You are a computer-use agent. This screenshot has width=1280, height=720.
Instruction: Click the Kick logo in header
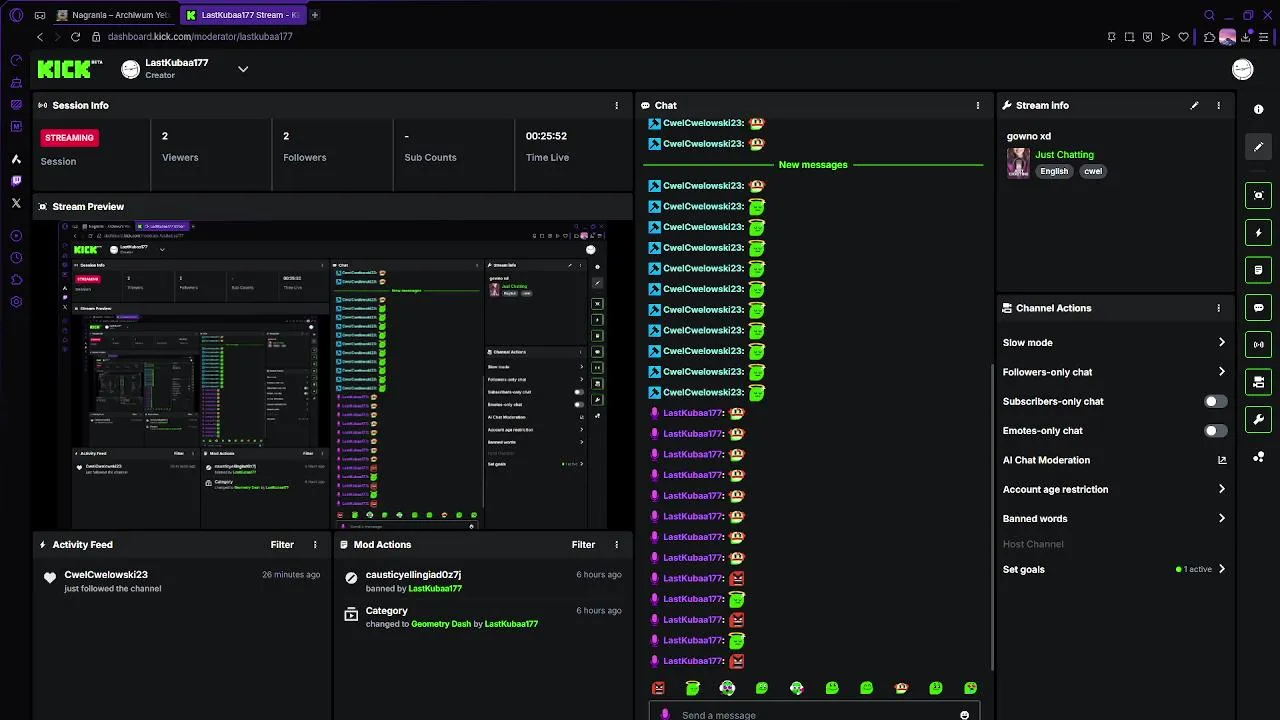[x=70, y=69]
